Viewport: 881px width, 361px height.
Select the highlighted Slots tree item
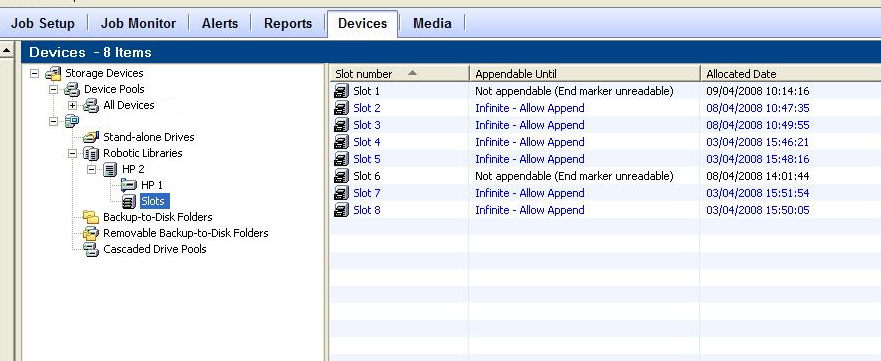coord(155,201)
